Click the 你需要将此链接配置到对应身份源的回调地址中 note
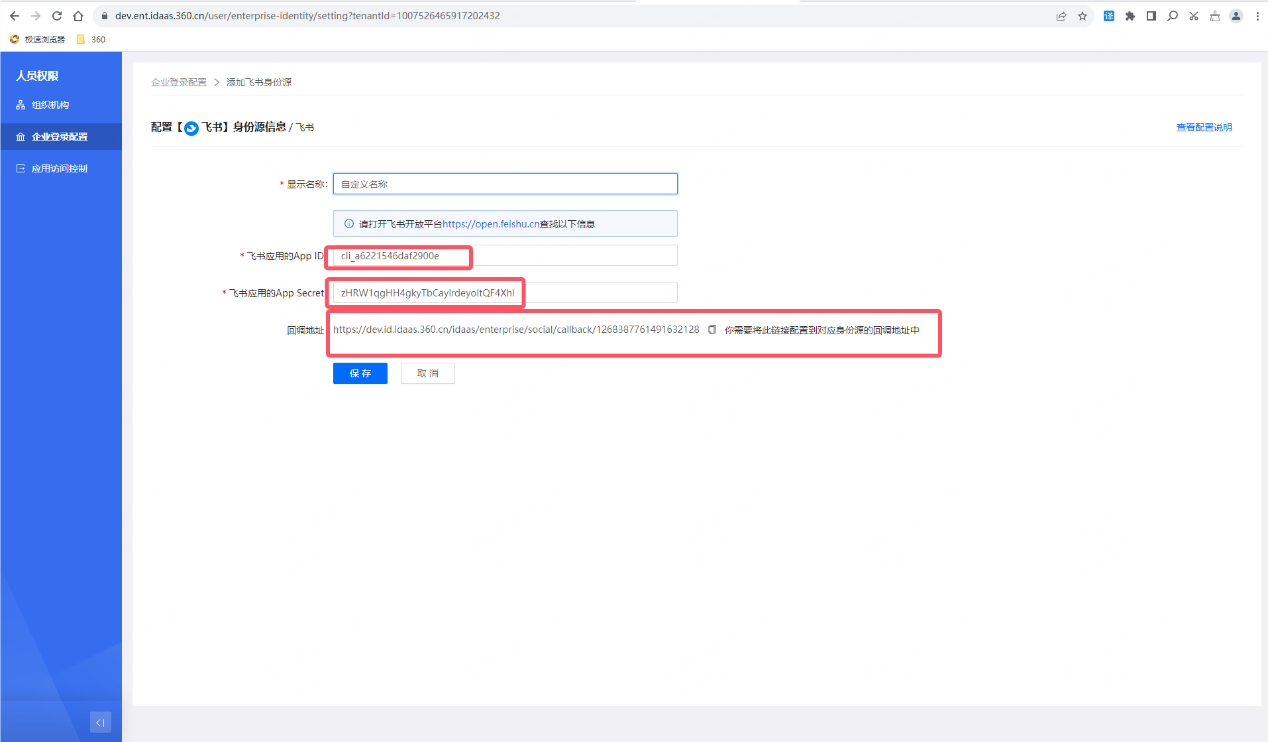Image resolution: width=1268 pixels, height=742 pixels. coord(822,329)
